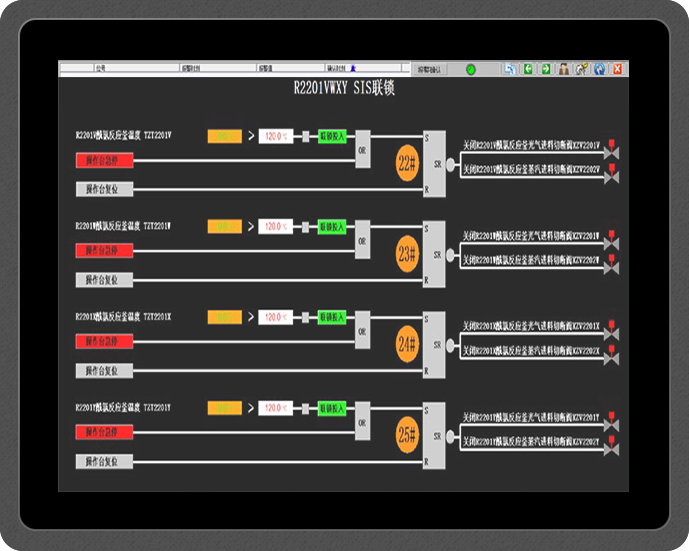Toggle the 联锁投入 switch for interlock 25#
This screenshot has height=551, width=689.
coord(332,408)
